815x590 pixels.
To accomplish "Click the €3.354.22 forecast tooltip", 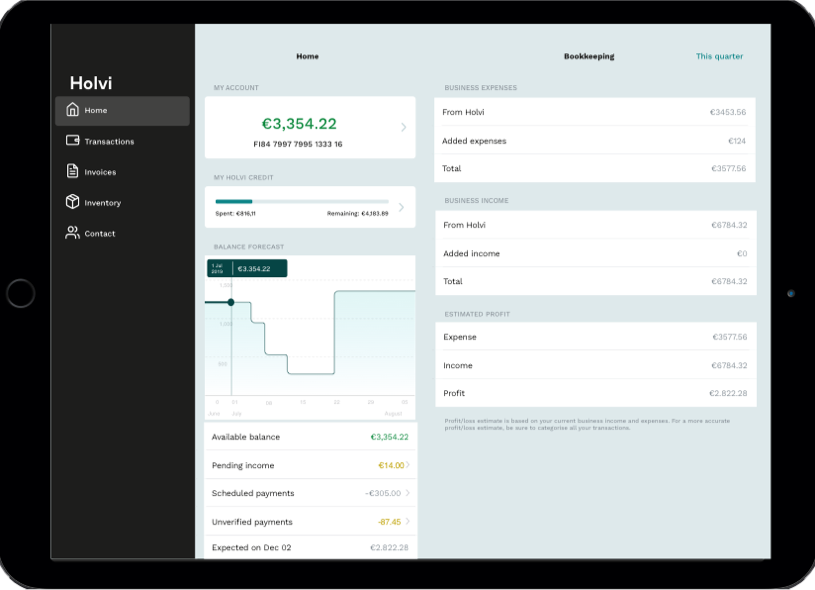I will 247,268.
